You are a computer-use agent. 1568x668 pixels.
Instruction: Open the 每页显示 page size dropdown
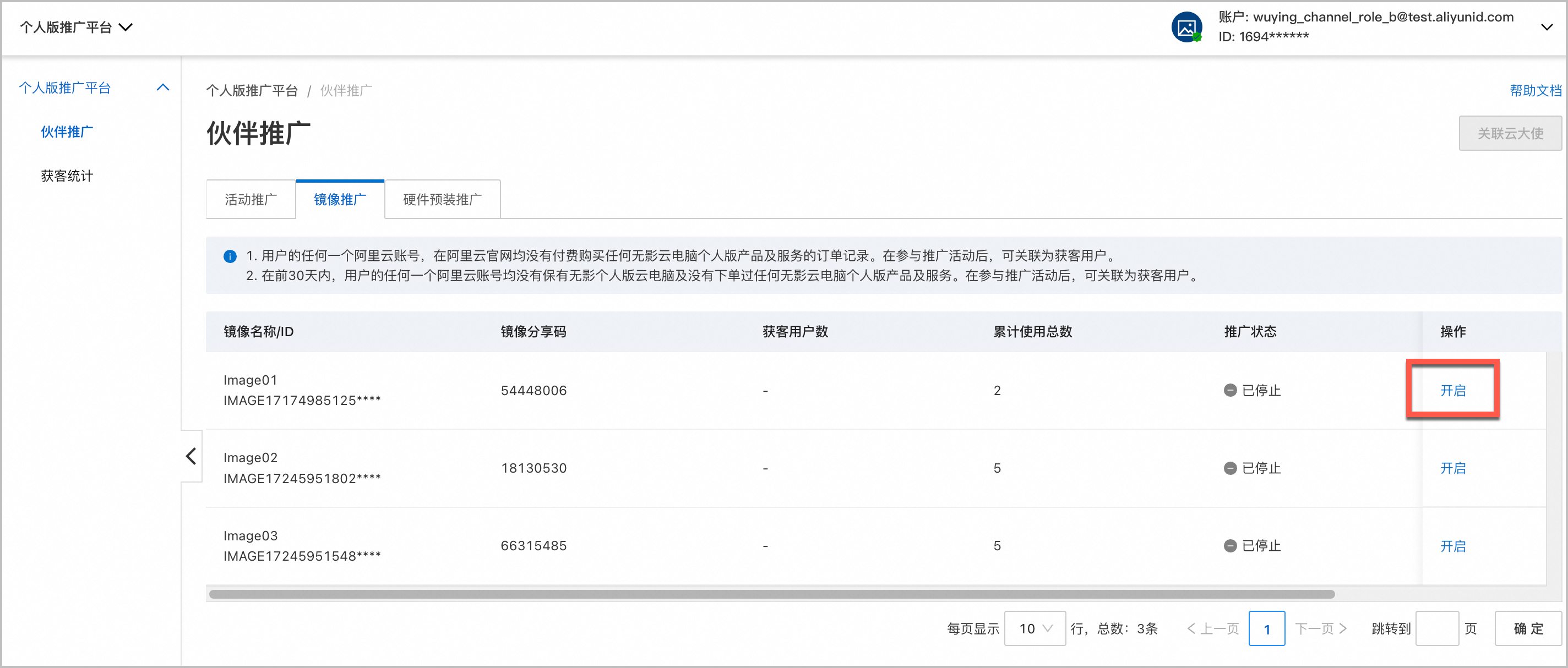coord(1035,628)
